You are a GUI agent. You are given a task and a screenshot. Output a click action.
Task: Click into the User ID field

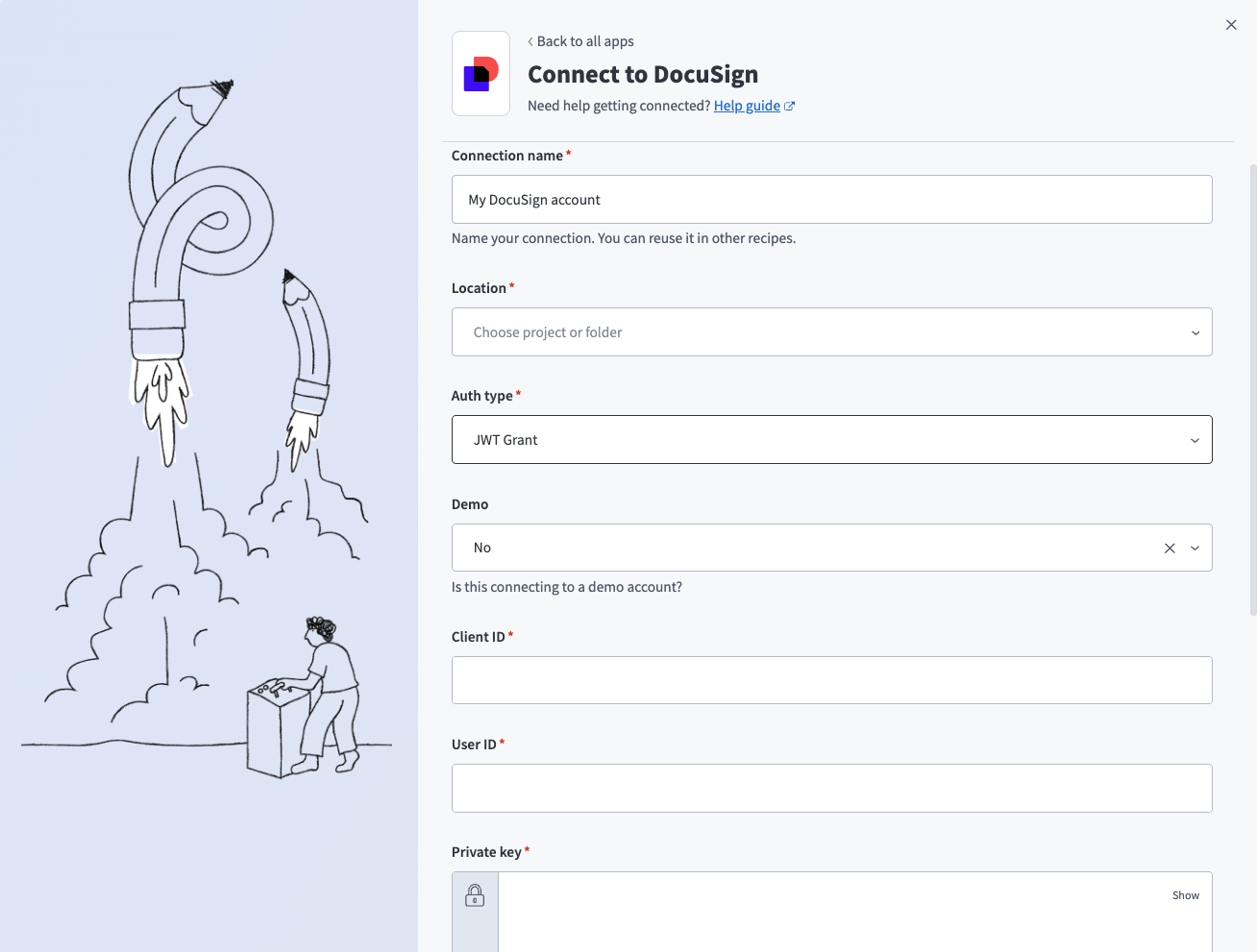pos(832,788)
